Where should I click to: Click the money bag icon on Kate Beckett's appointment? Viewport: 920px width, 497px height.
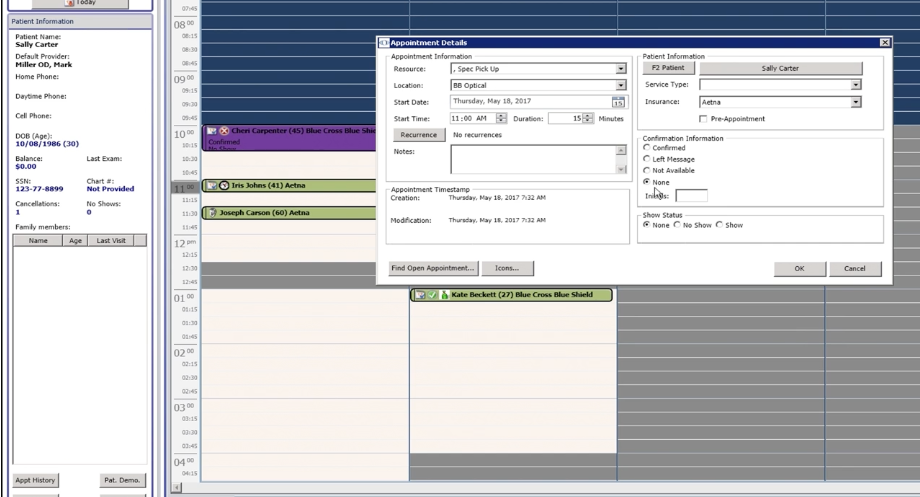(x=444, y=295)
